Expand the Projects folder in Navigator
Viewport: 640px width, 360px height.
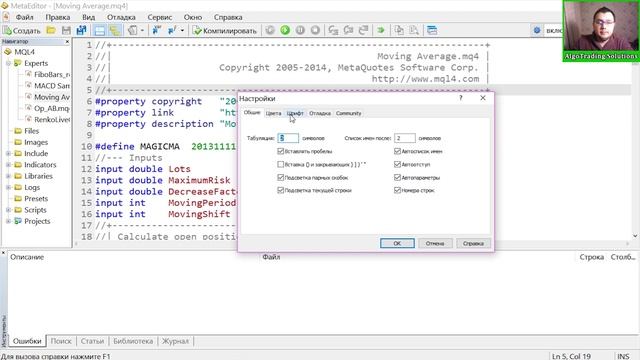pyautogui.click(x=9, y=221)
